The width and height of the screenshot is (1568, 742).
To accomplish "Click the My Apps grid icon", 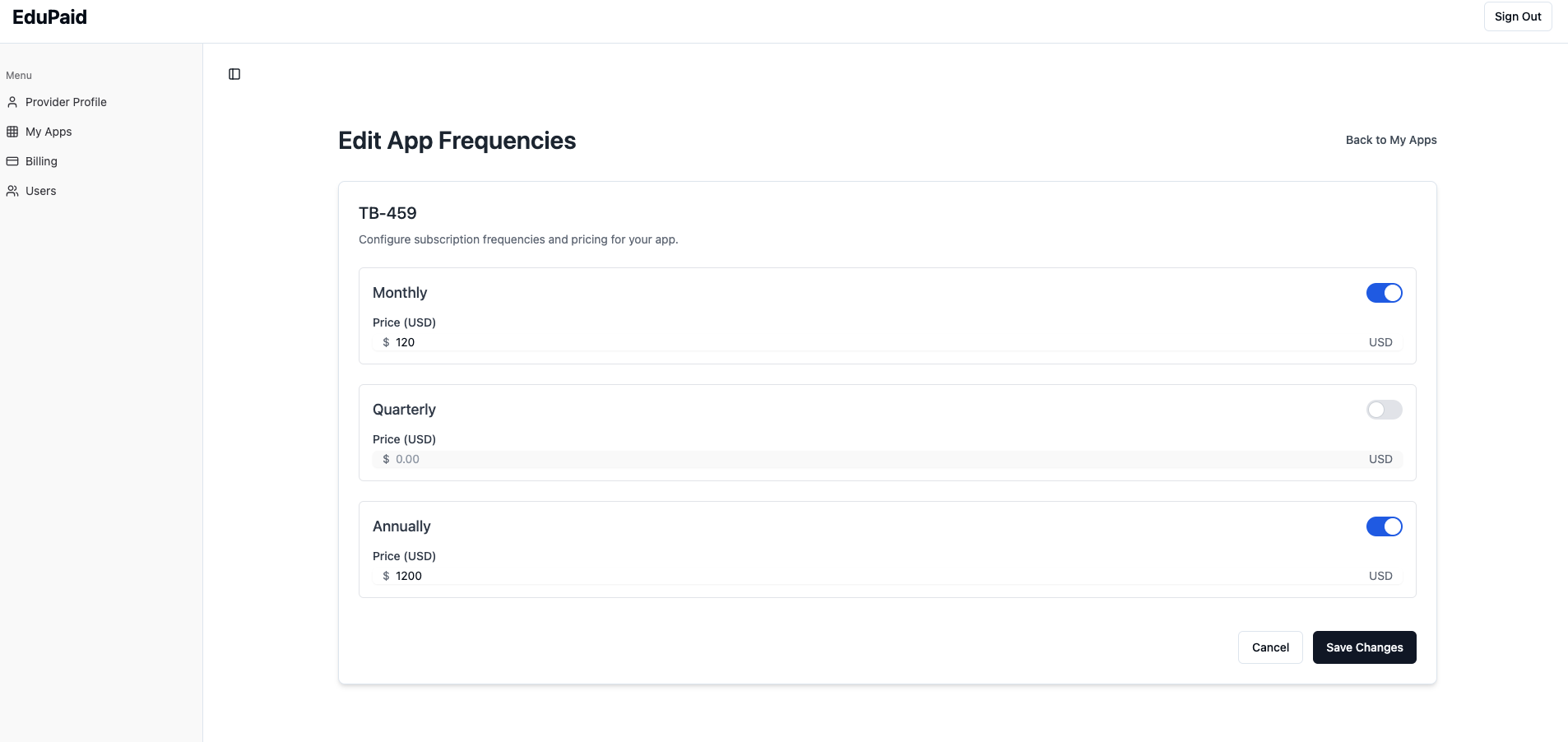I will [x=12, y=132].
